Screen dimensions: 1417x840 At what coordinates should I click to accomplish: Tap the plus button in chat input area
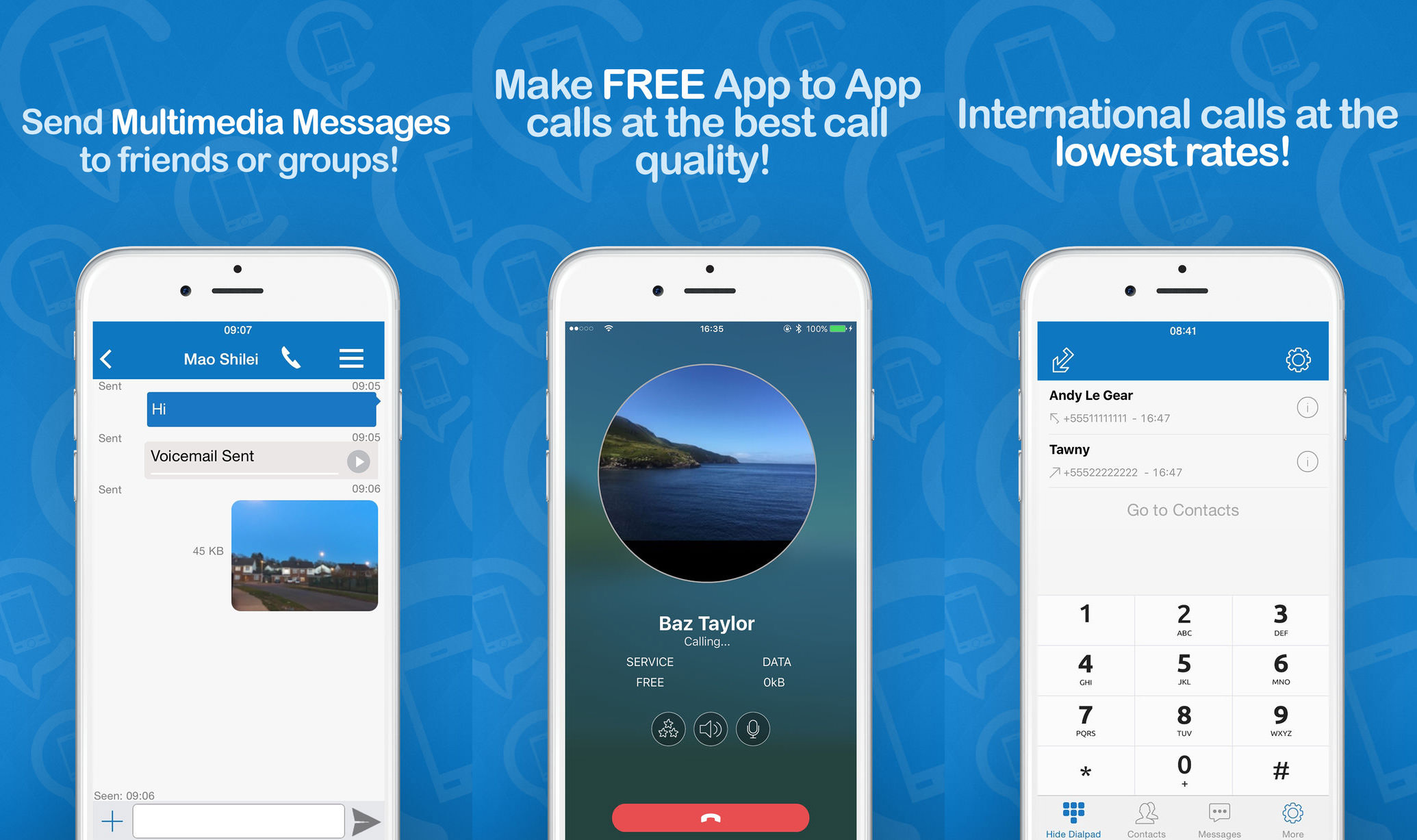point(112,822)
